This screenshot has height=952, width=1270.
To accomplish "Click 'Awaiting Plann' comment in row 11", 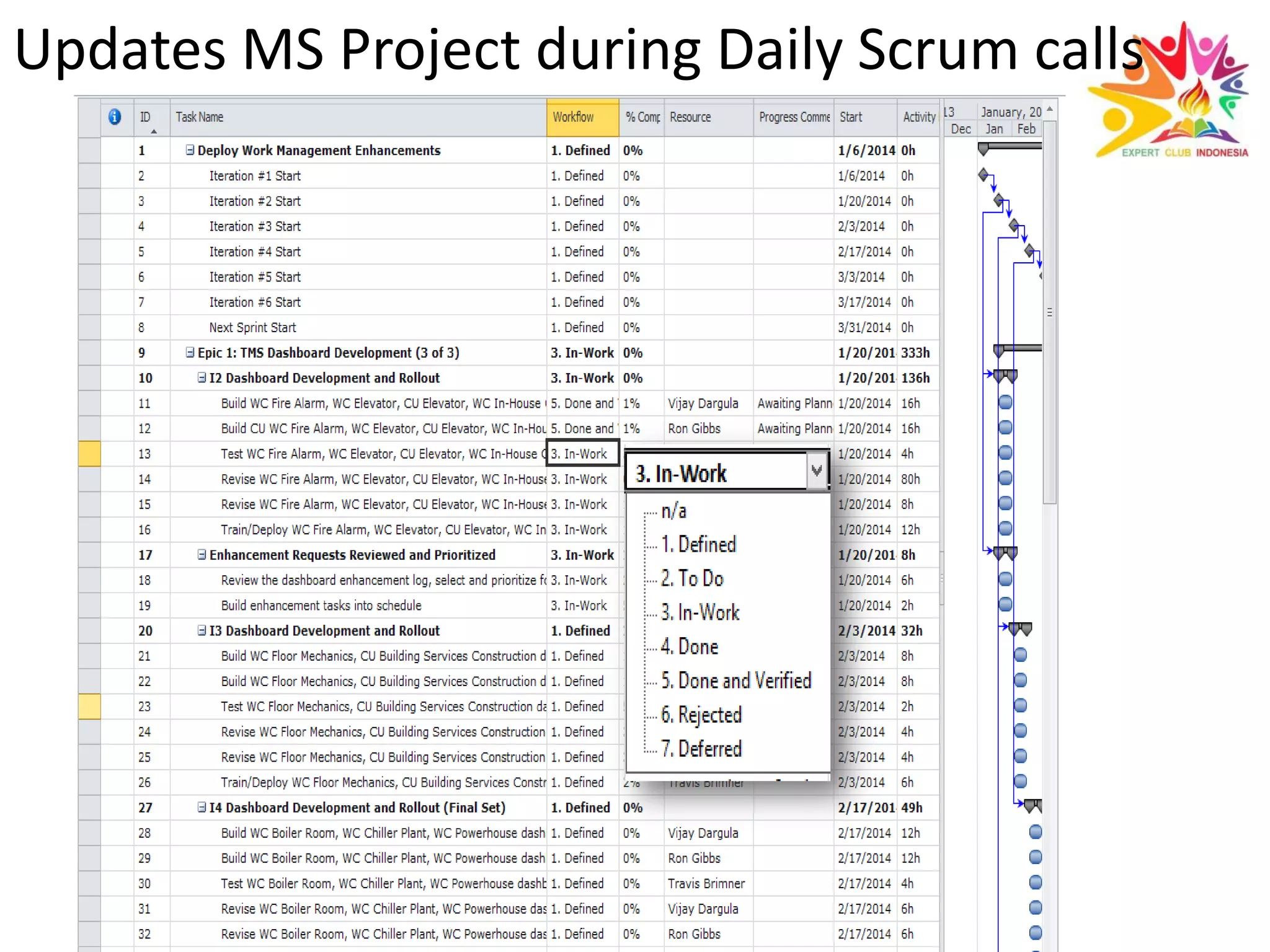I will pyautogui.click(x=794, y=403).
